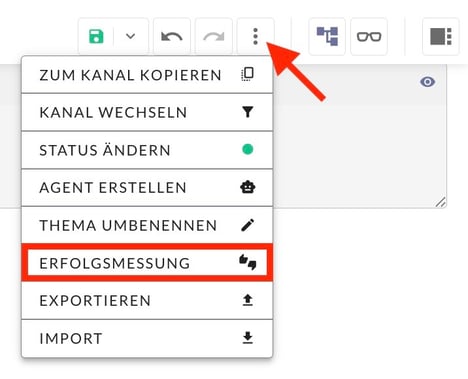Click the text area resize handle

441,202
